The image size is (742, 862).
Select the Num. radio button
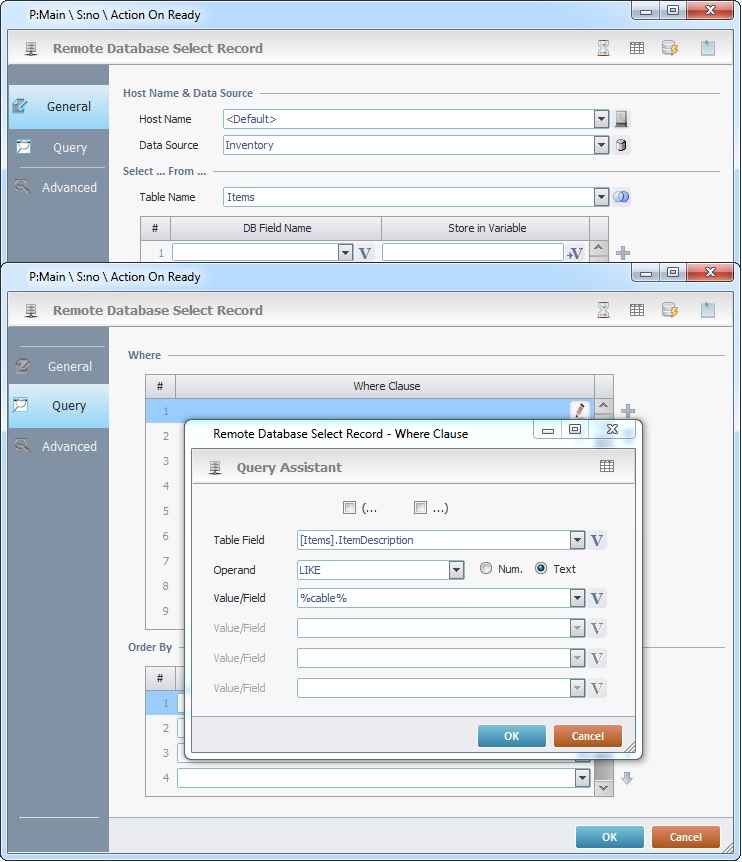pos(487,569)
